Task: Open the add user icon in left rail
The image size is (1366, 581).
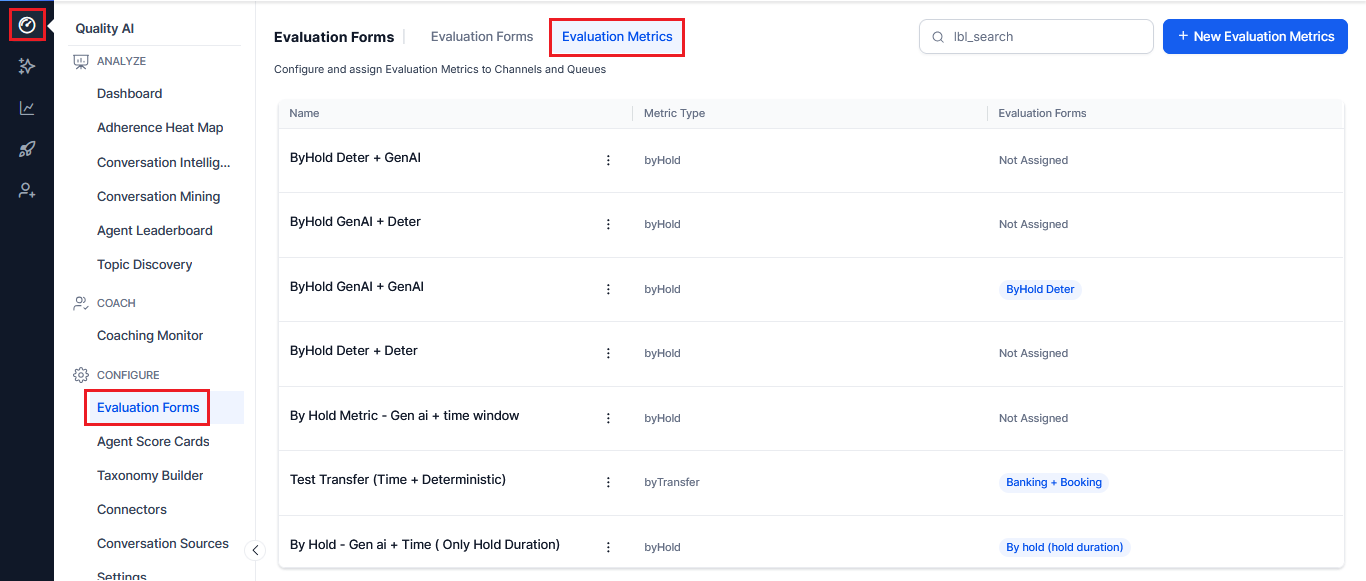Action: (x=27, y=191)
